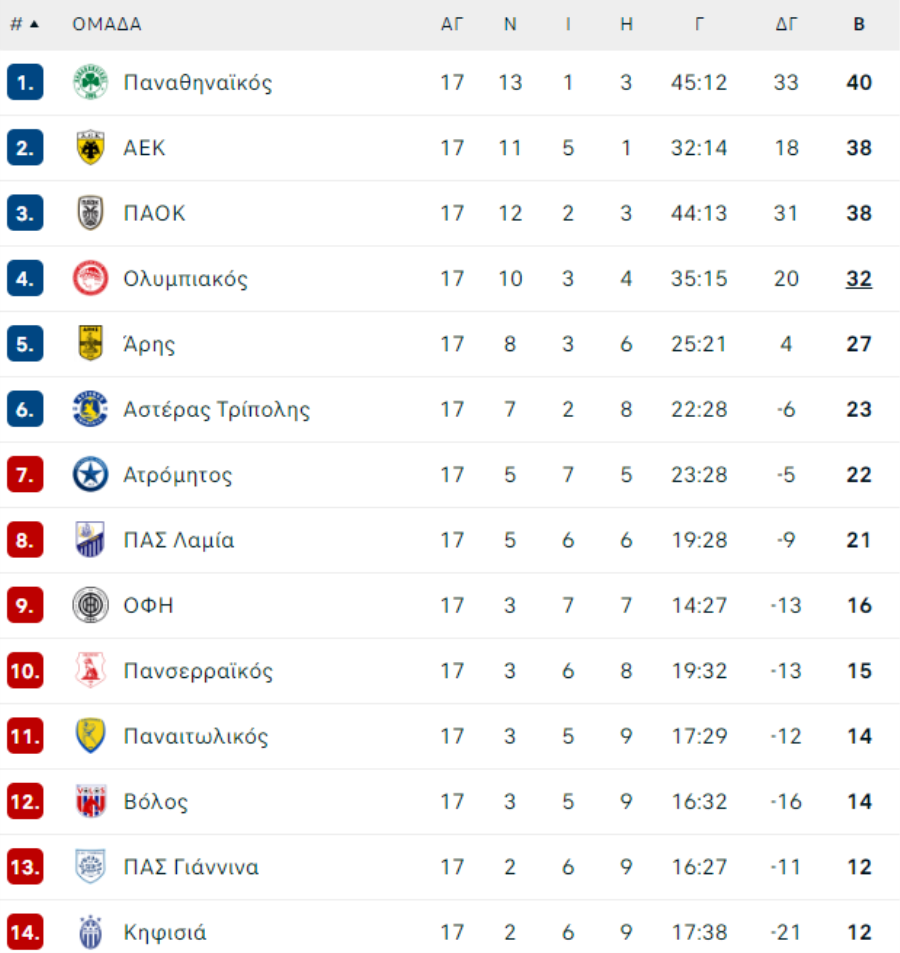Click the Αστέρας Τρίπολης logo

point(91,409)
